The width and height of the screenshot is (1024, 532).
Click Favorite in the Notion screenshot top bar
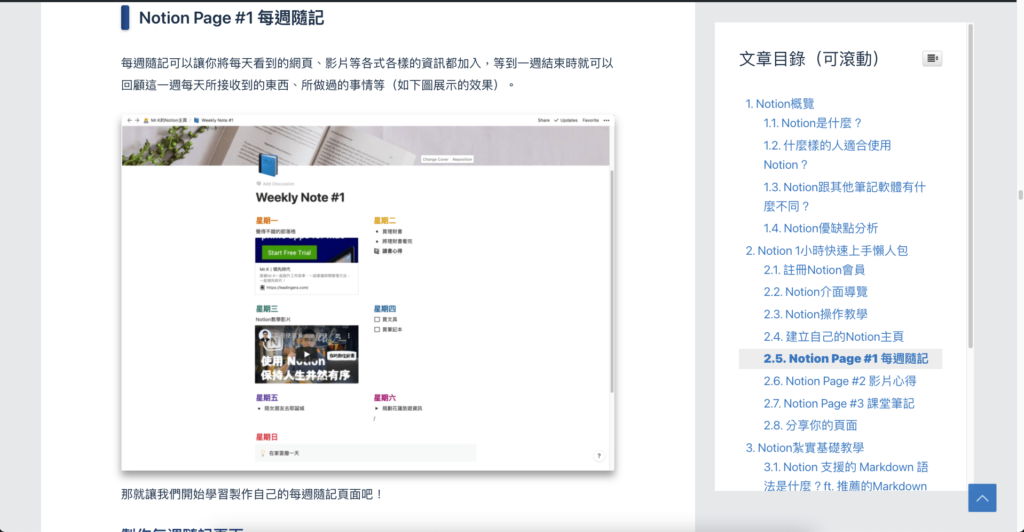(590, 120)
